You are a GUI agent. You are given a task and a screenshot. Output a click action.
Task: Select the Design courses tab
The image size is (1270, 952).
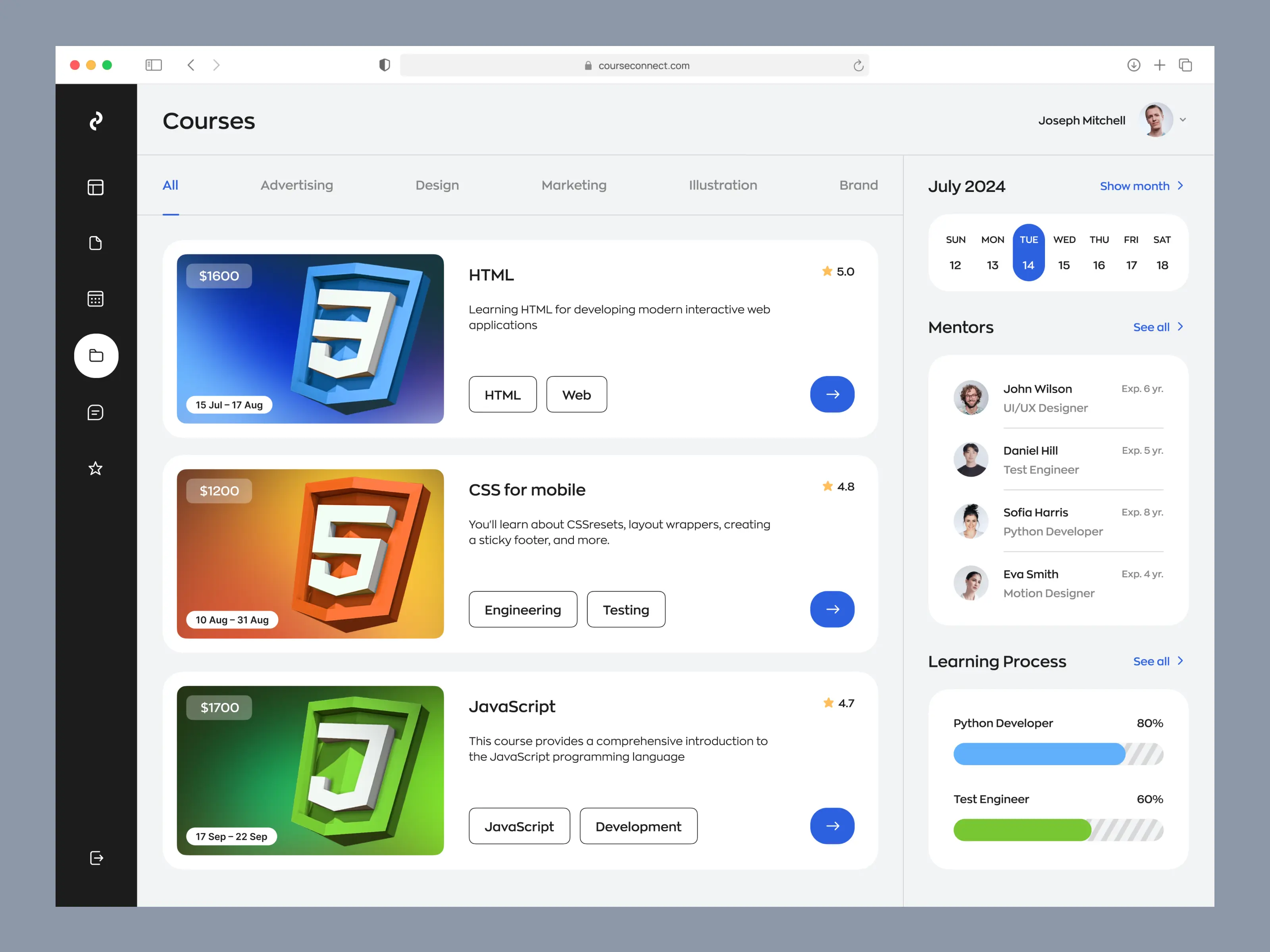pyautogui.click(x=437, y=184)
